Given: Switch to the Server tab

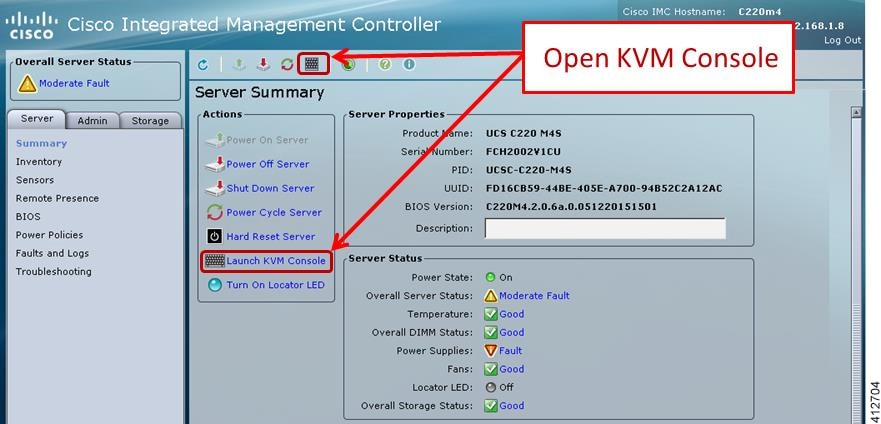Looking at the screenshot, I should coord(37,119).
